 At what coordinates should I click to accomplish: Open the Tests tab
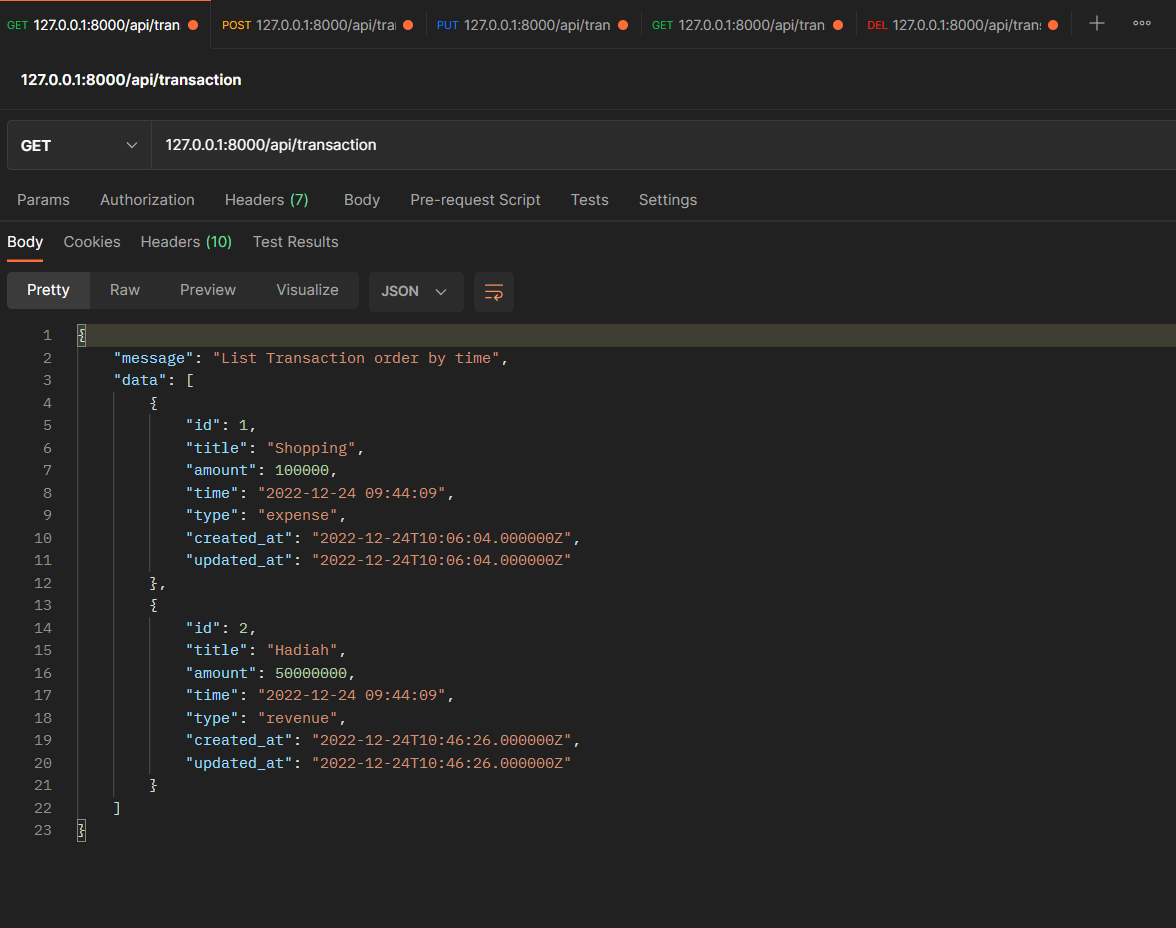point(590,200)
